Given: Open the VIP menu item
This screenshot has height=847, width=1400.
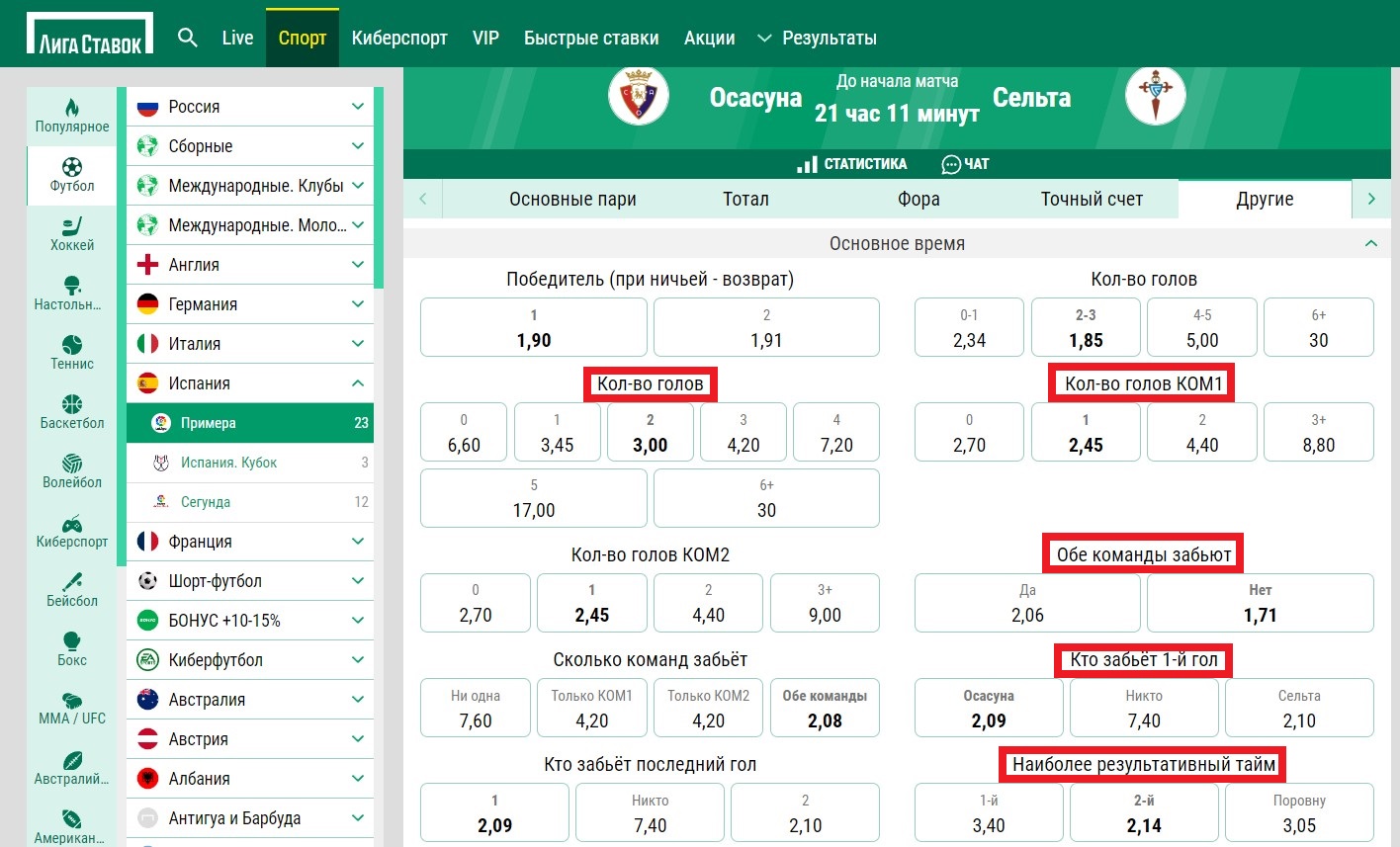Looking at the screenshot, I should click(x=485, y=38).
